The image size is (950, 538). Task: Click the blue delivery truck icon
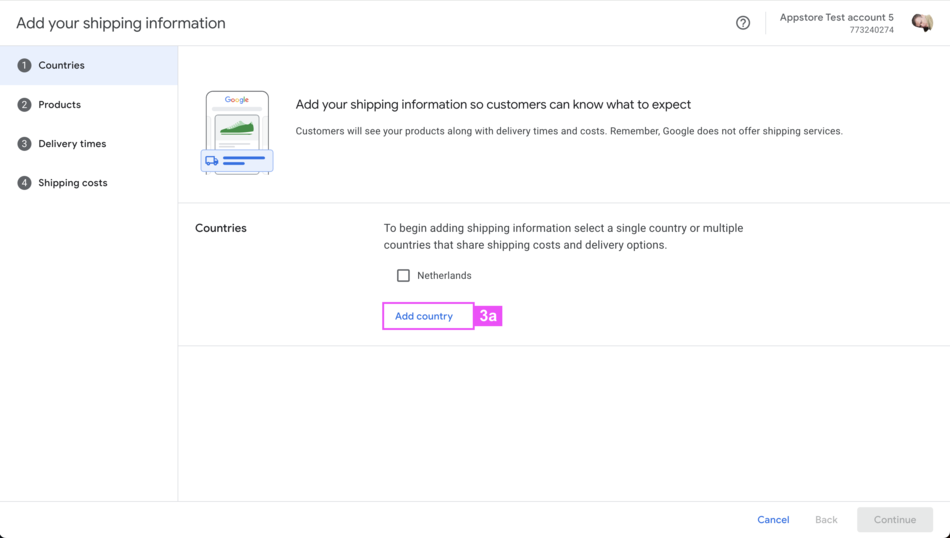212,160
